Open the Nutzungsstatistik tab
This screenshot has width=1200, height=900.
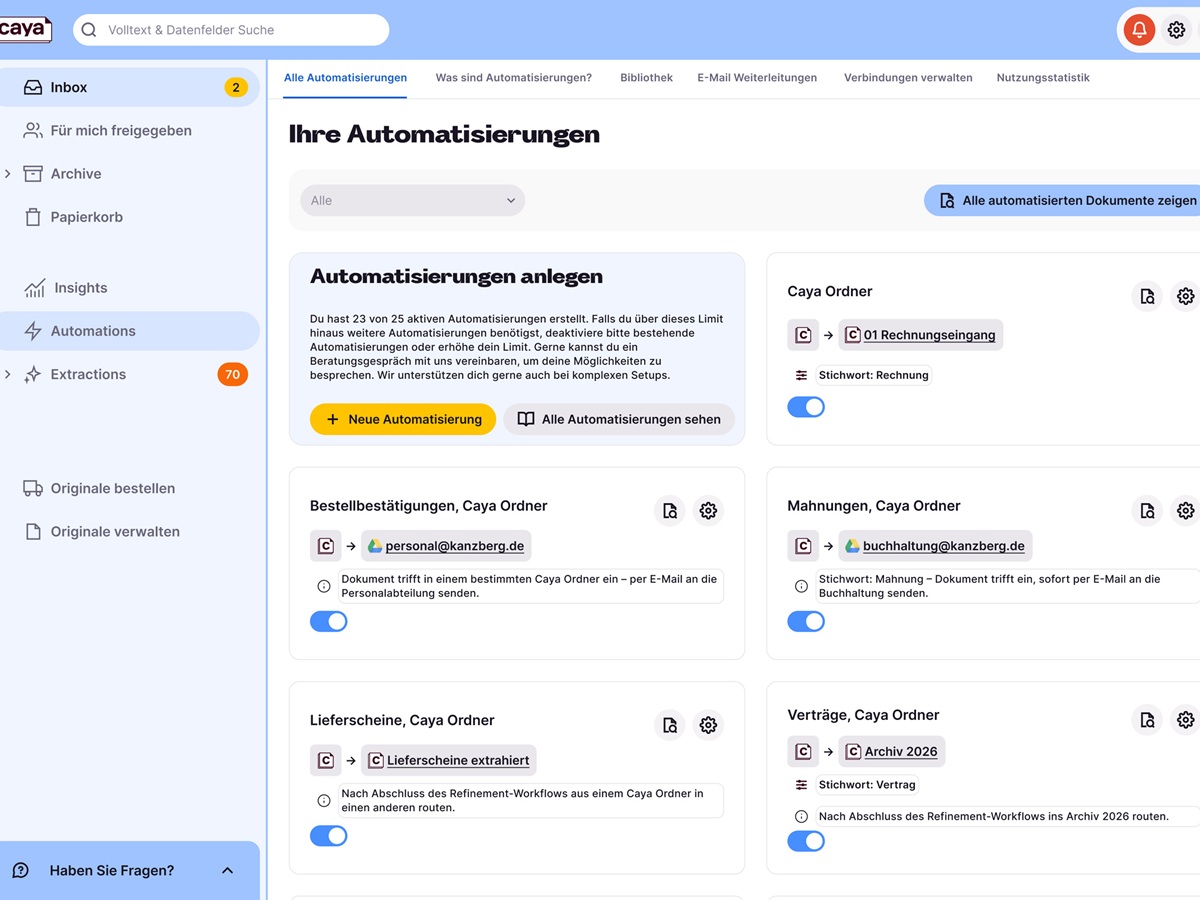(1043, 78)
